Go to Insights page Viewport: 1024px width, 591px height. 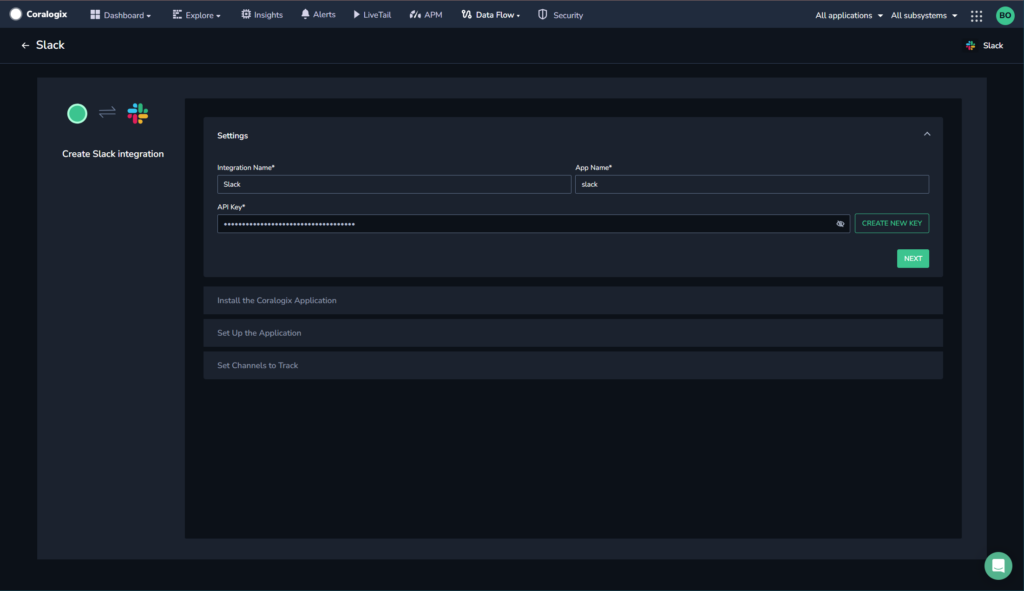262,15
